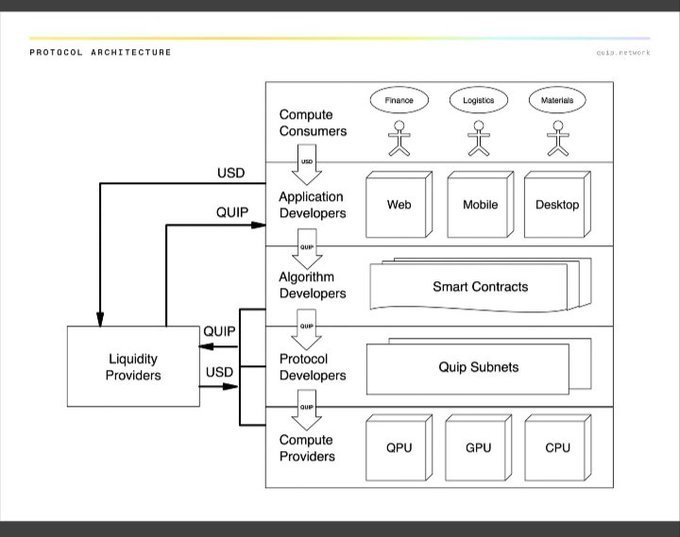Click the Compute Consumers label
Screen dimensions: 680x537
pyautogui.click(x=313, y=123)
